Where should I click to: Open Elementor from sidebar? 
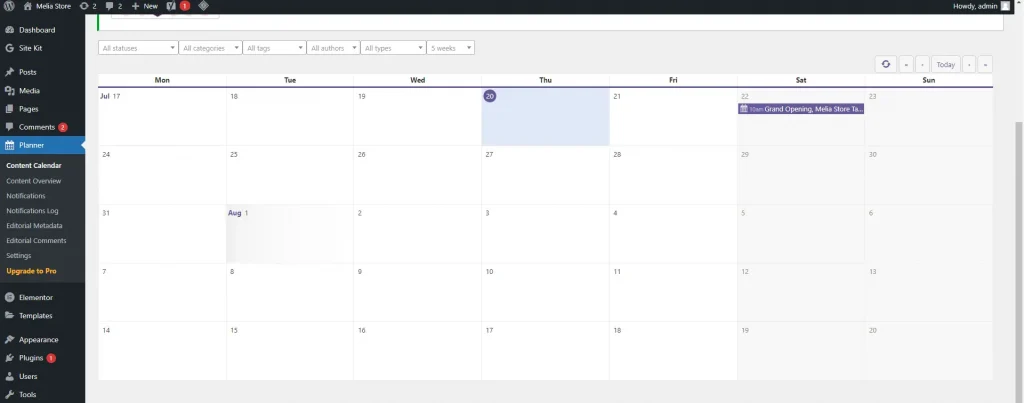coord(36,298)
